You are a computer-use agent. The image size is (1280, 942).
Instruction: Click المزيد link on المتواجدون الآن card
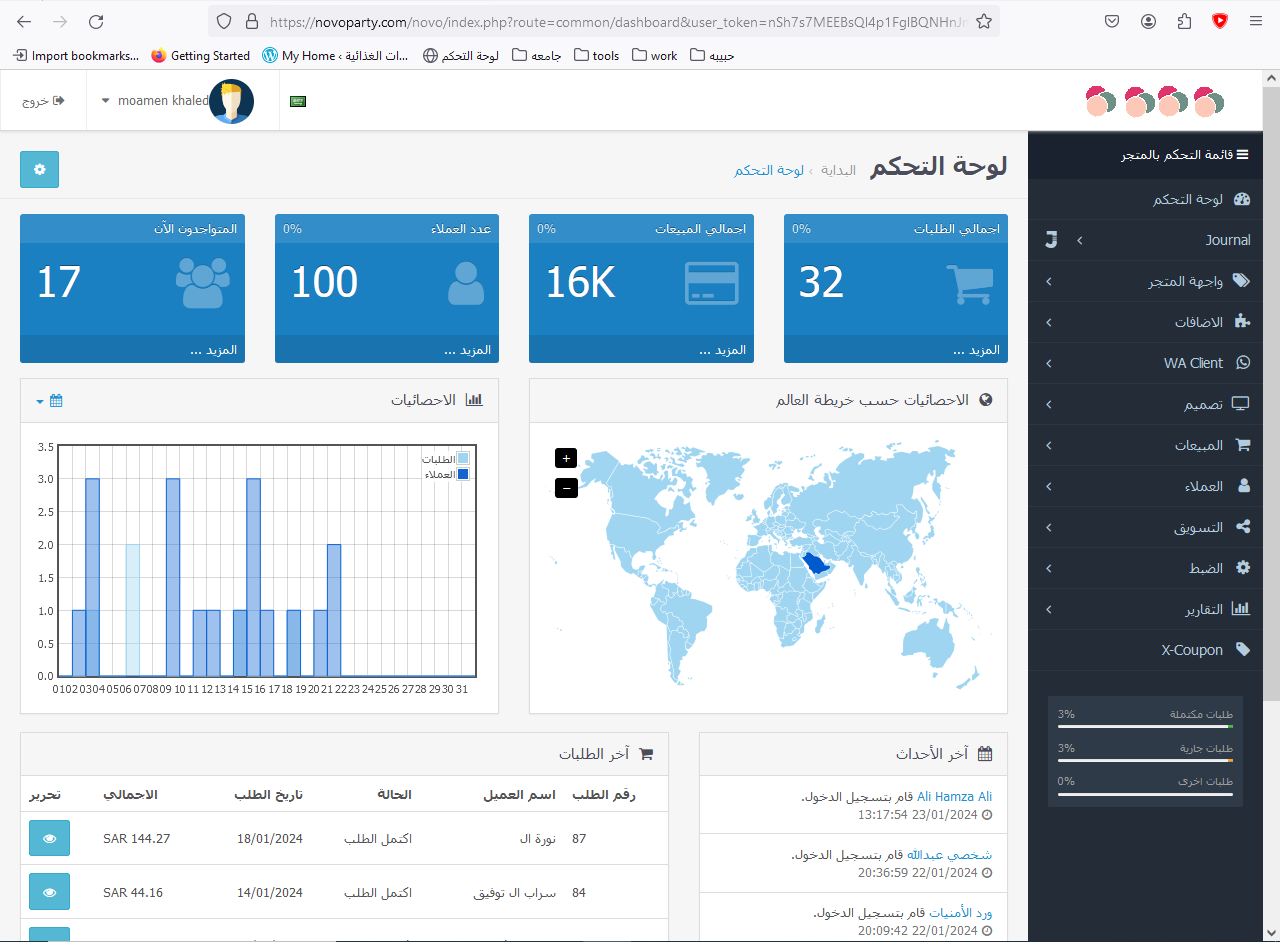coord(213,350)
